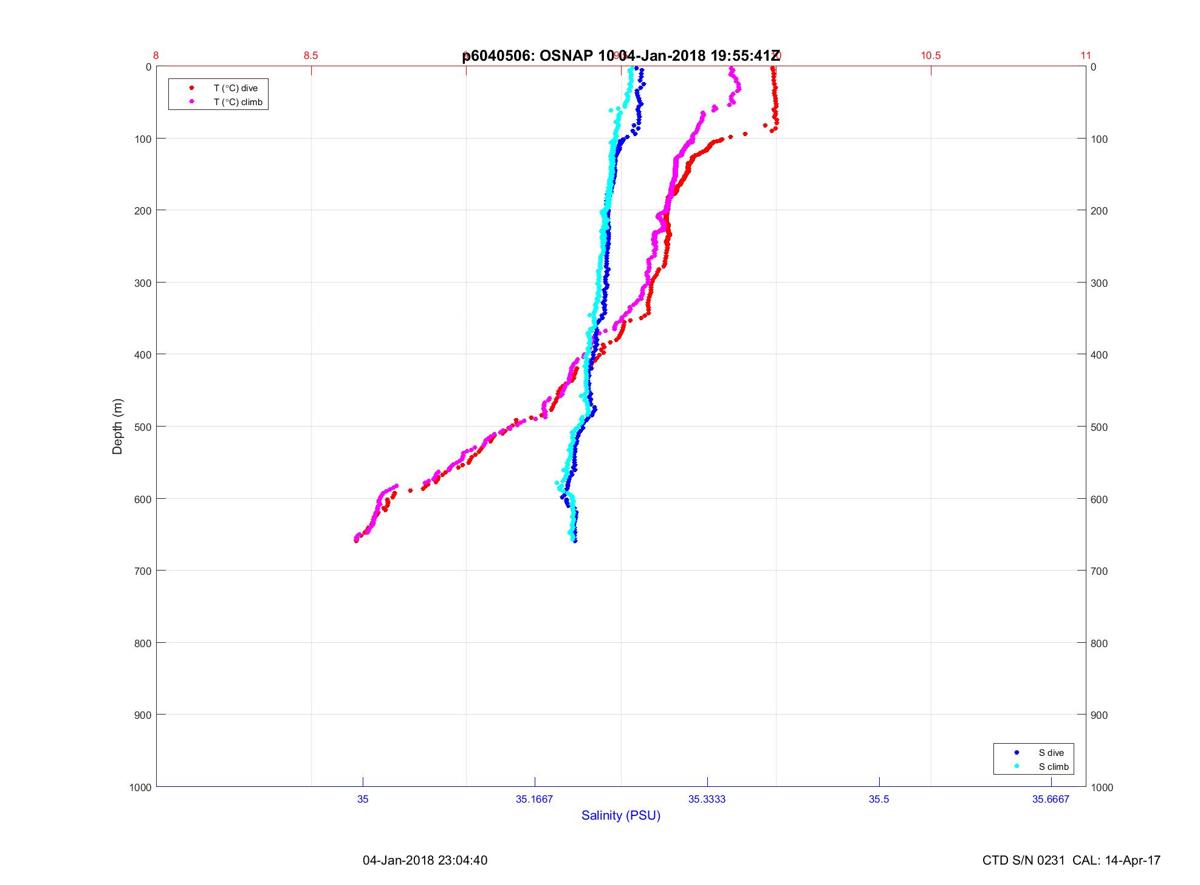Click the magenta marker of T climb legend
Image resolution: width=1200 pixels, height=885 pixels.
191,102
